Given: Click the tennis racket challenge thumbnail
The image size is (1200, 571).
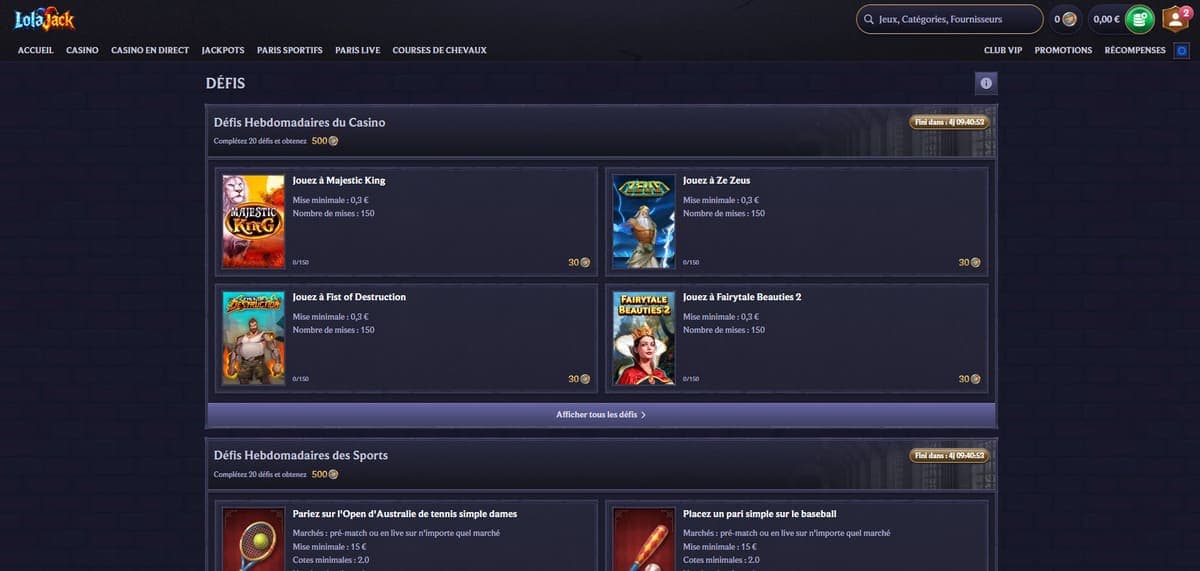Looking at the screenshot, I should 253,539.
